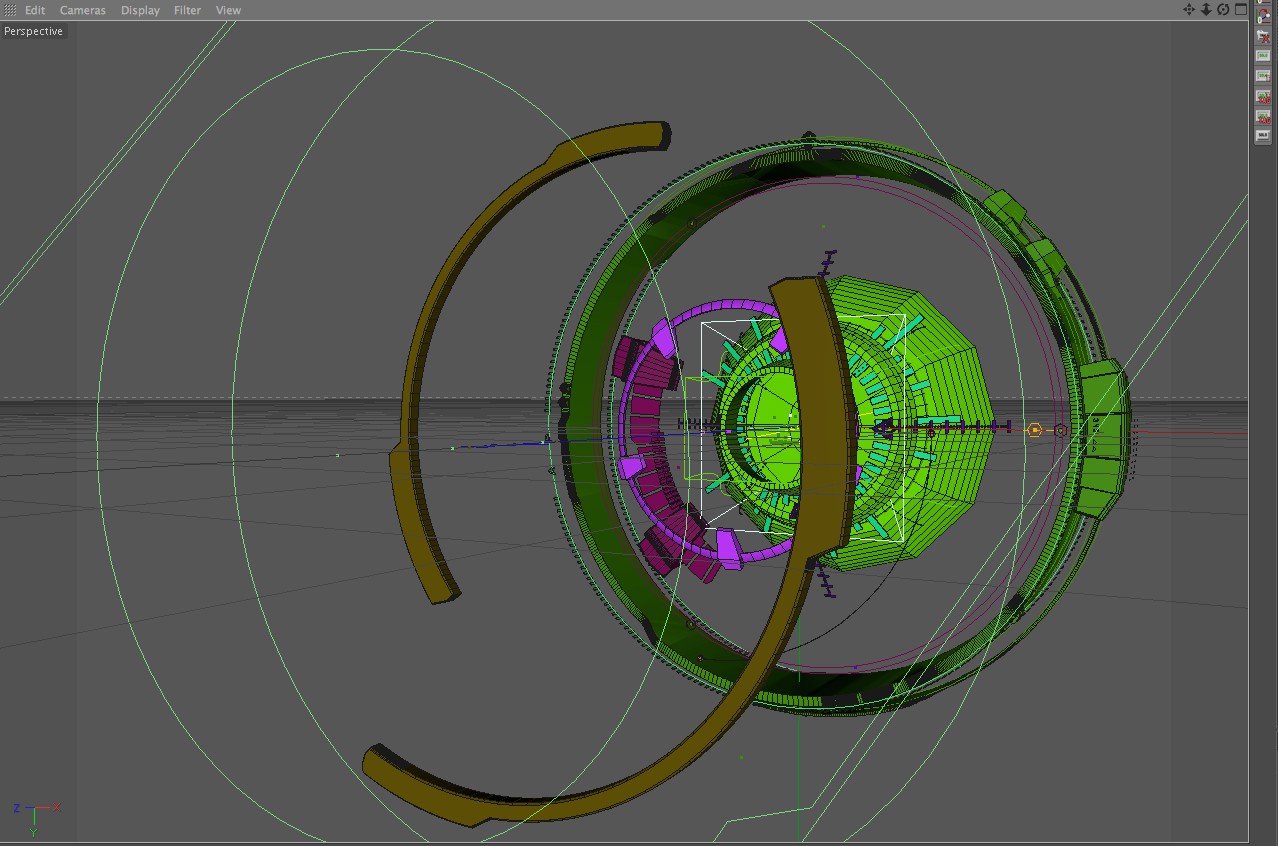
Task: Toggle the maximize viewport panel icon
Action: click(1240, 9)
